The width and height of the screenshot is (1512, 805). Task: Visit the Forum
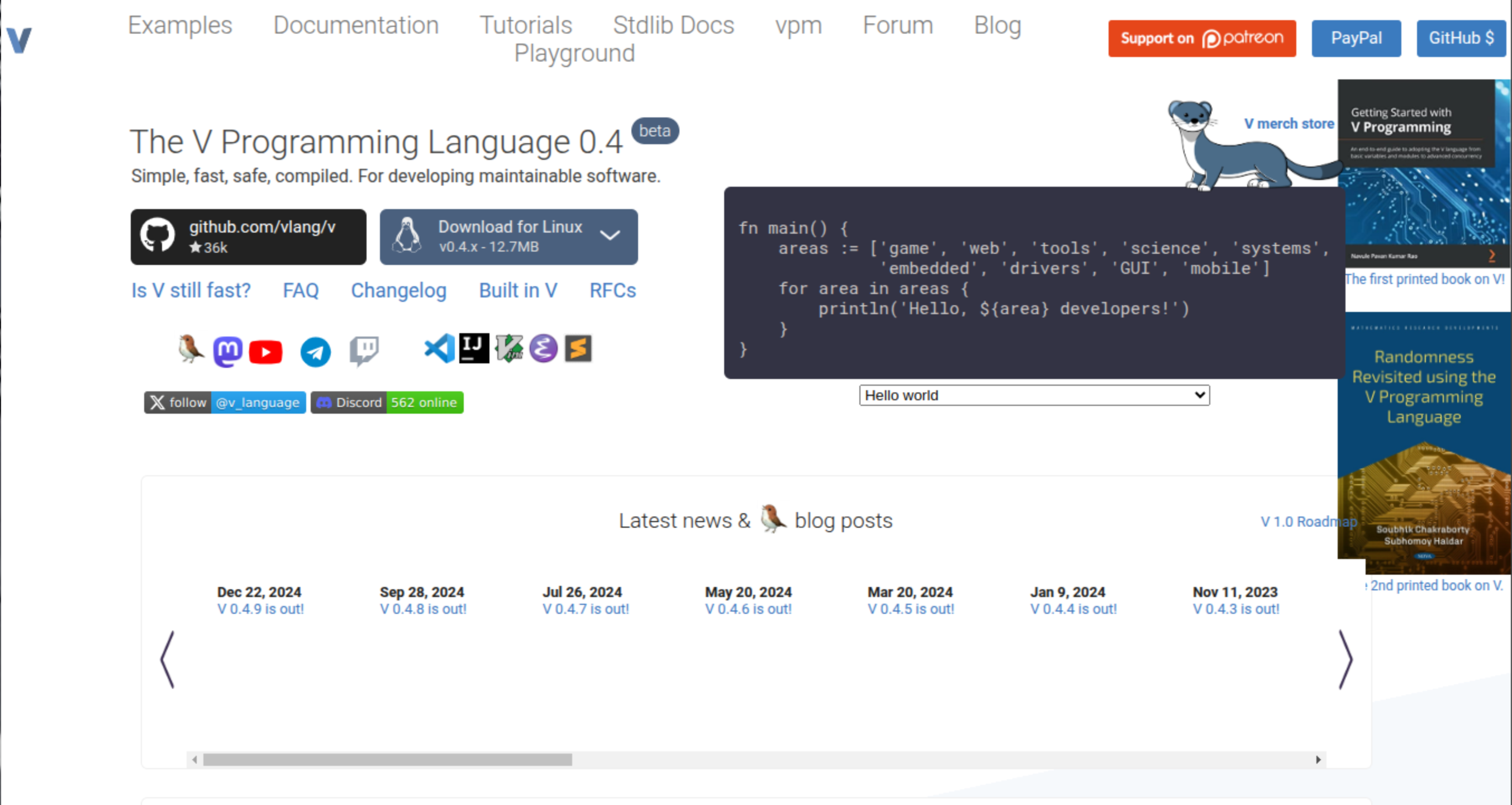pos(898,25)
